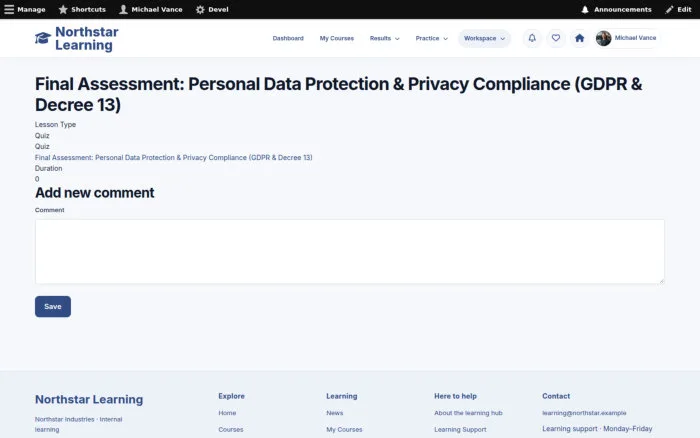Open footer Home link
The width and height of the screenshot is (700, 438).
click(x=227, y=413)
